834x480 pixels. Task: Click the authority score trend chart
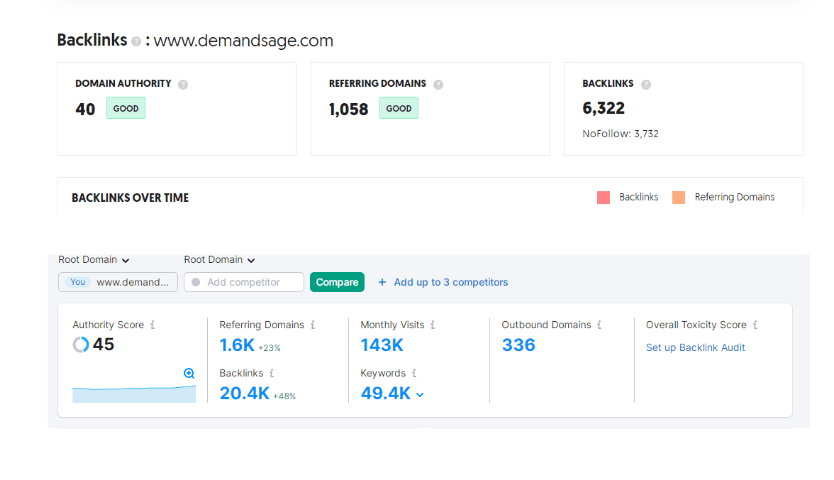click(x=134, y=394)
